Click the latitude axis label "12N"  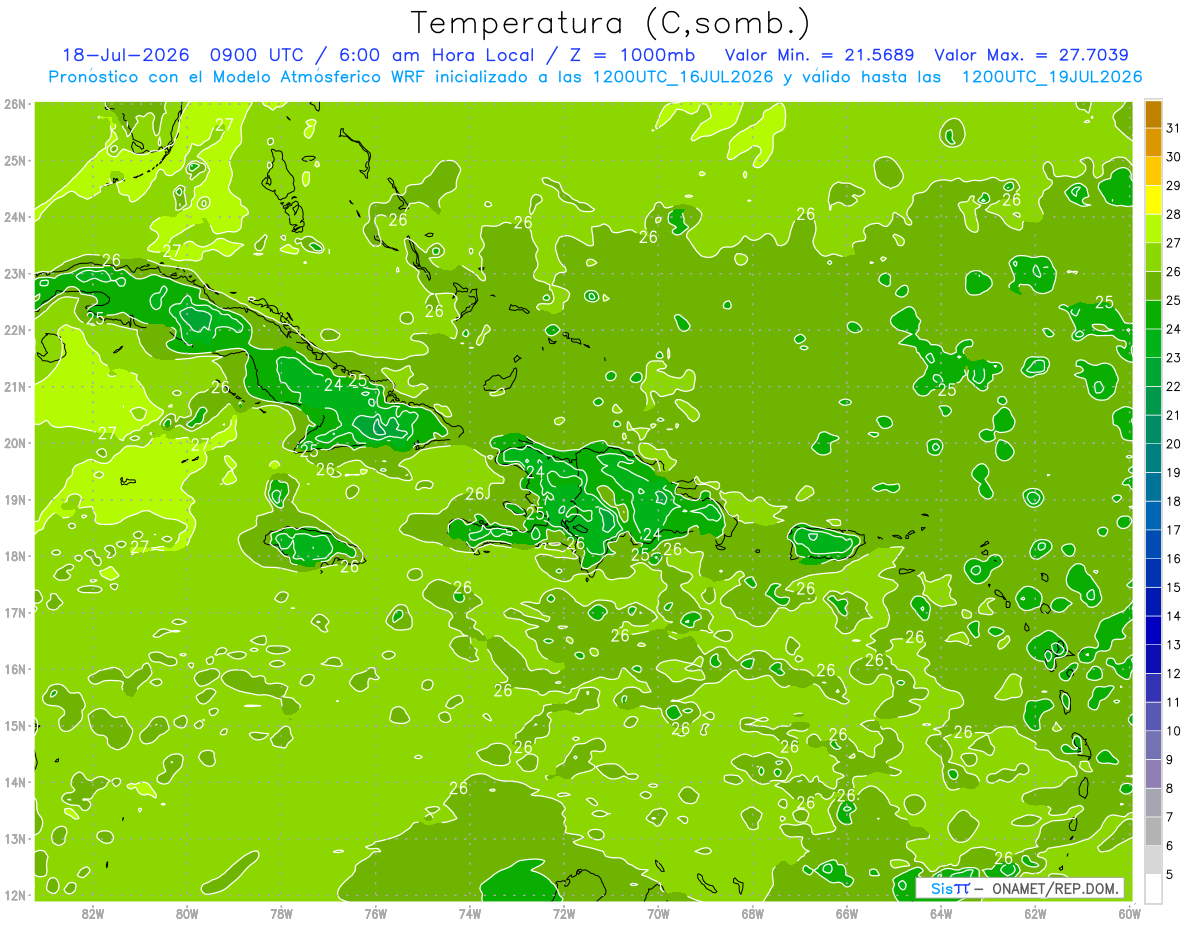coord(15,895)
